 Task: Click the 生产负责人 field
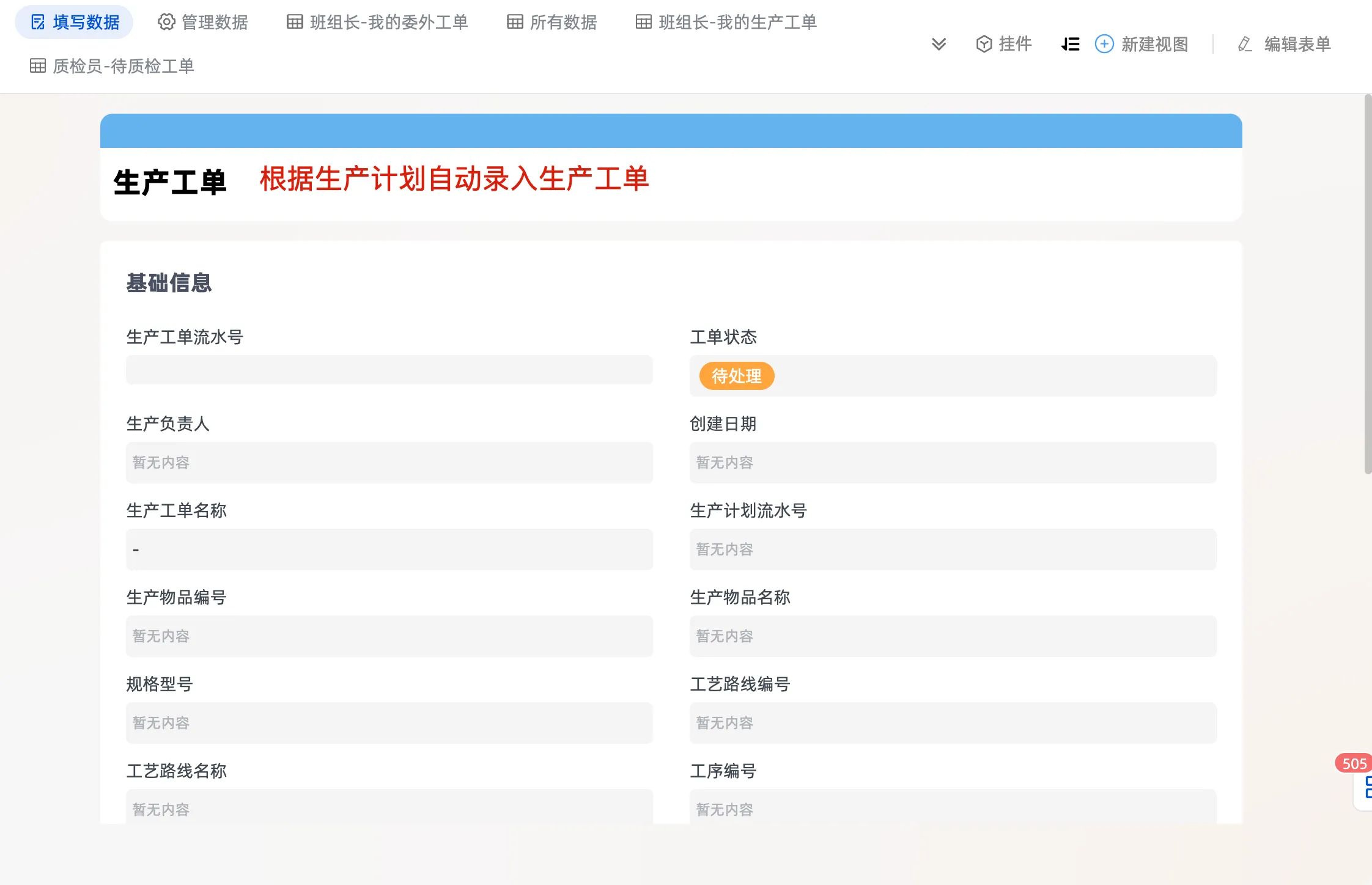[x=389, y=463]
